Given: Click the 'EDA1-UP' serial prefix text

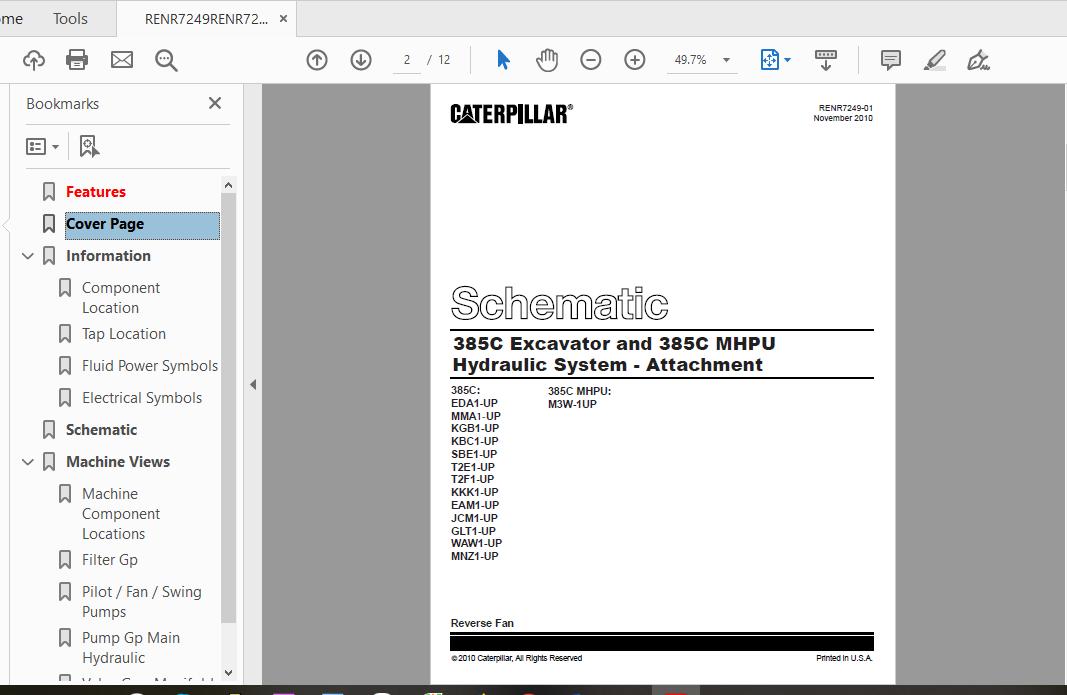Looking at the screenshot, I should (474, 404).
